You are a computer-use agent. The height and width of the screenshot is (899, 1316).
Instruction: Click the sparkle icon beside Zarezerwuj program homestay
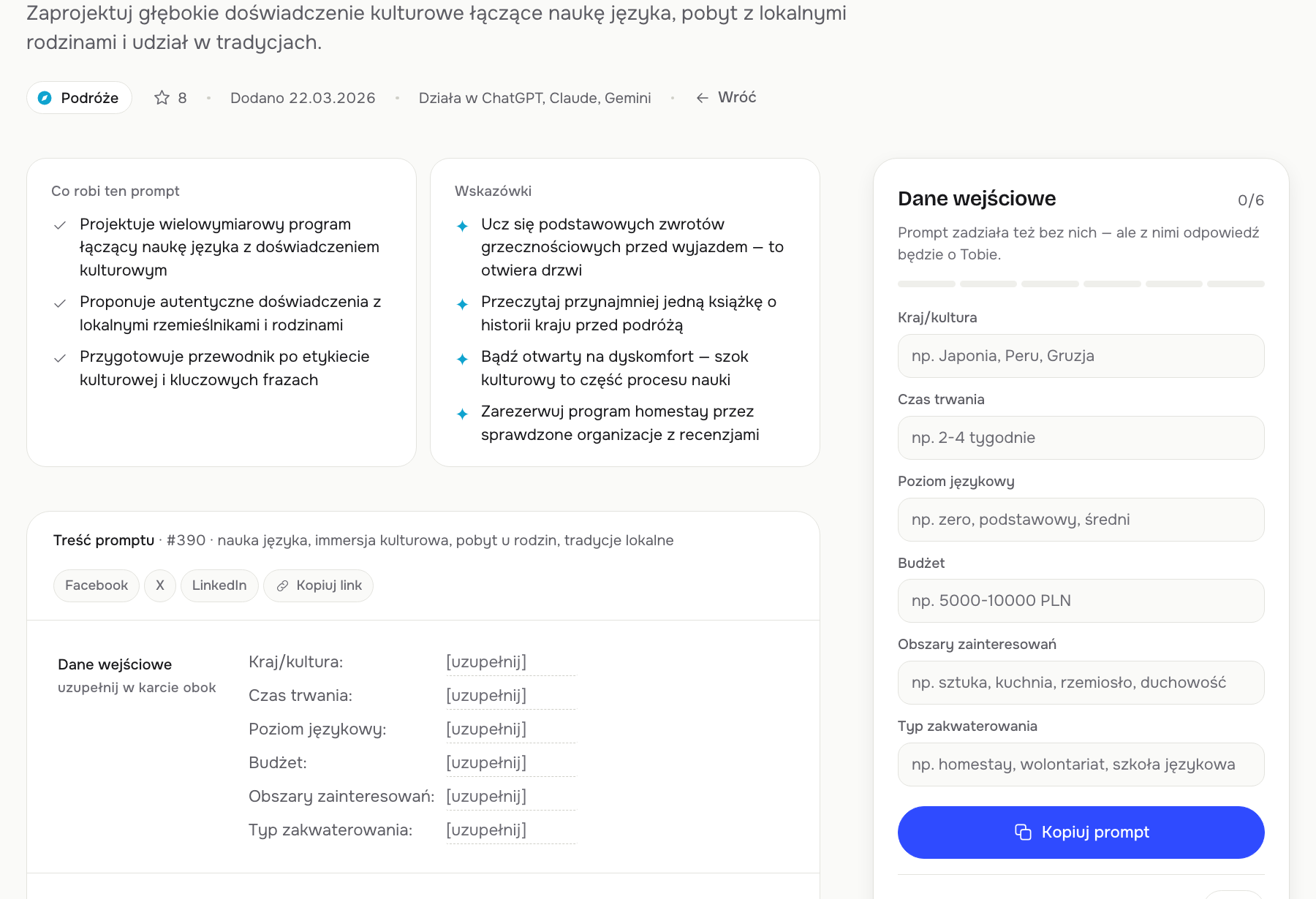pos(462,414)
